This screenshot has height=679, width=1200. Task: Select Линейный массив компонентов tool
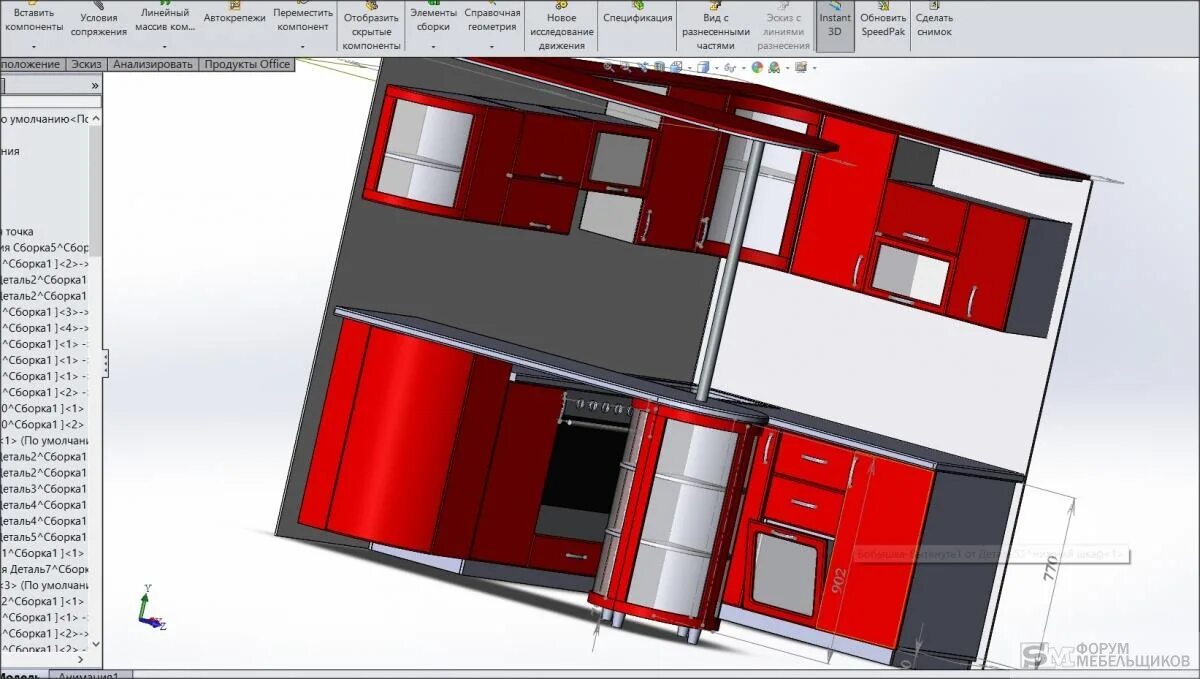coord(165,21)
